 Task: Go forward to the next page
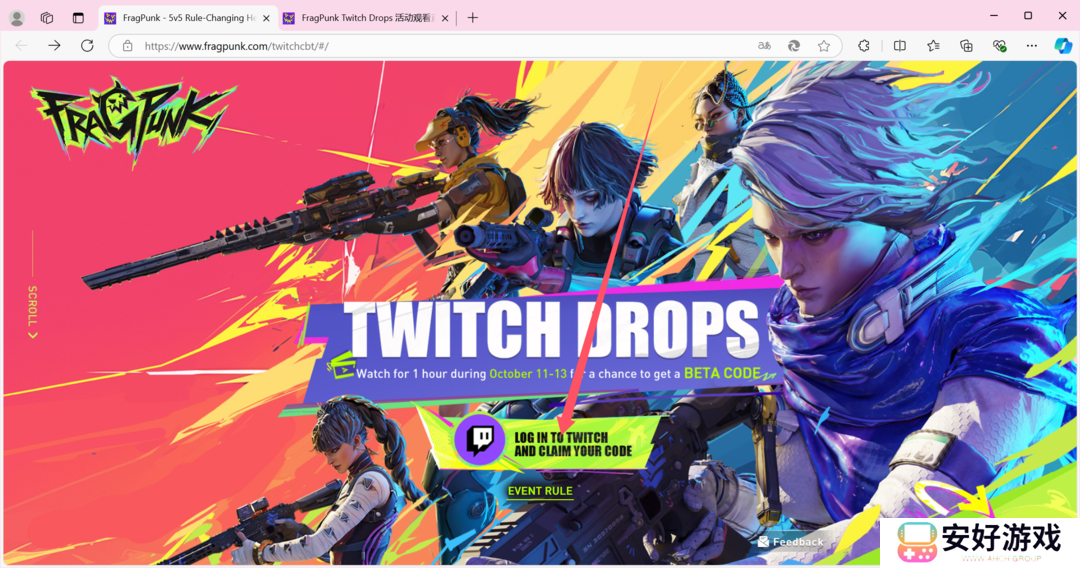(x=54, y=46)
